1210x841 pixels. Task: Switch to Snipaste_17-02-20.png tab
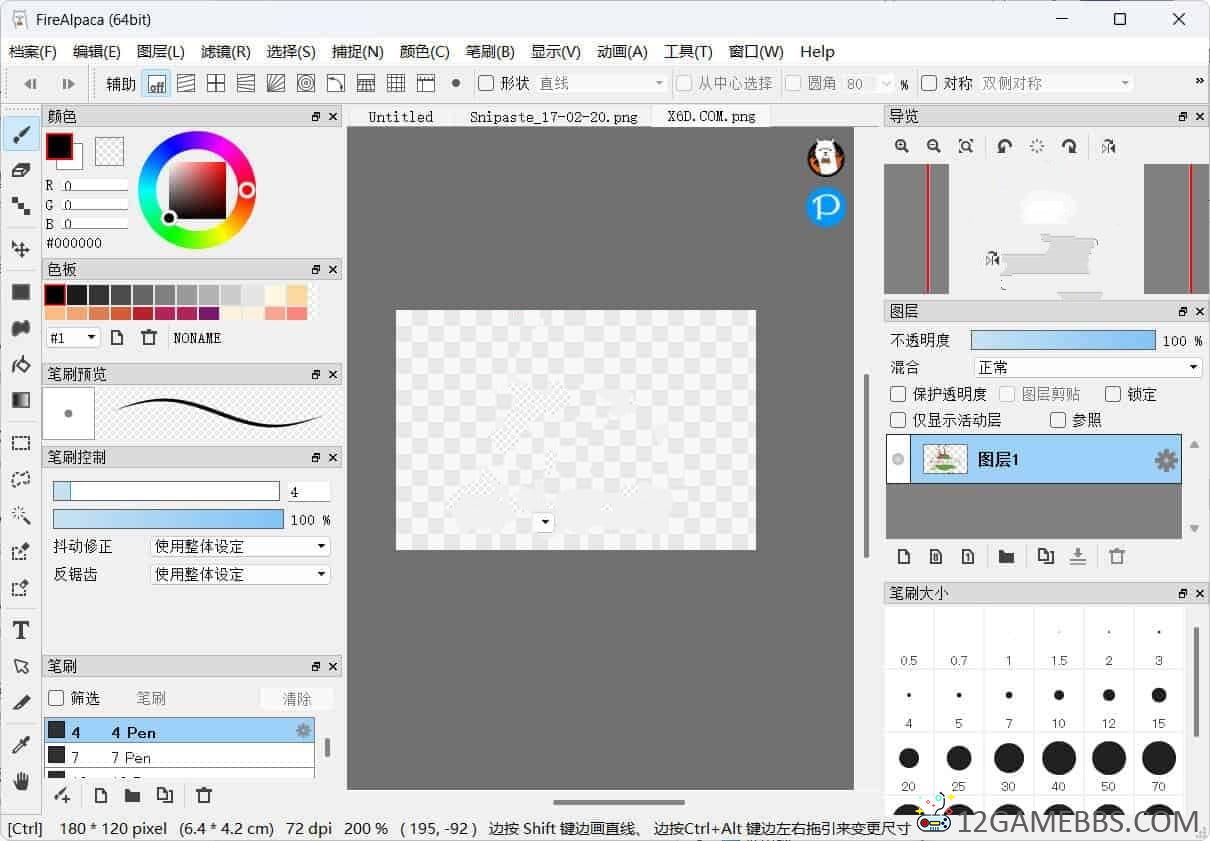(553, 117)
